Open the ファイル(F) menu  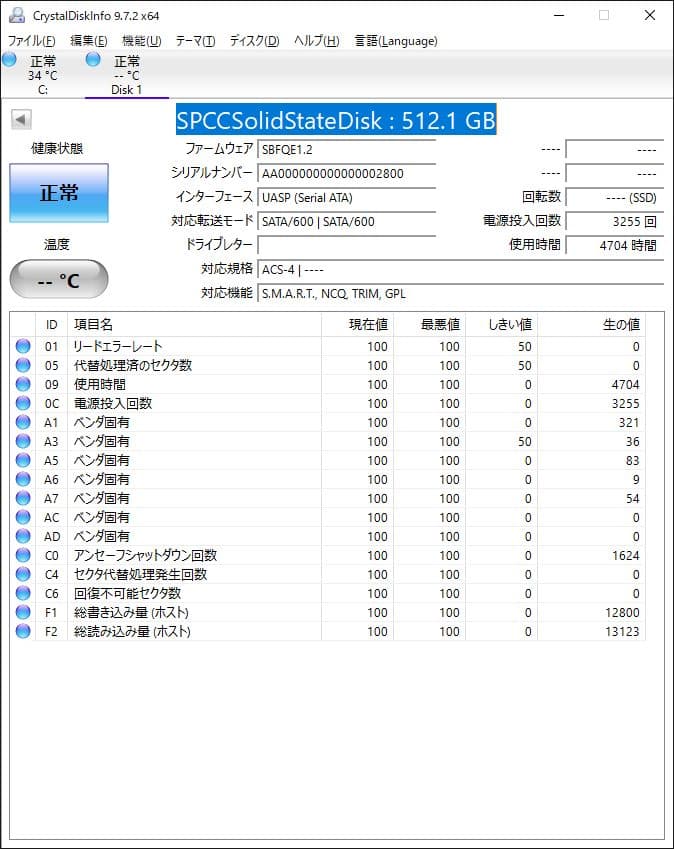[31, 41]
